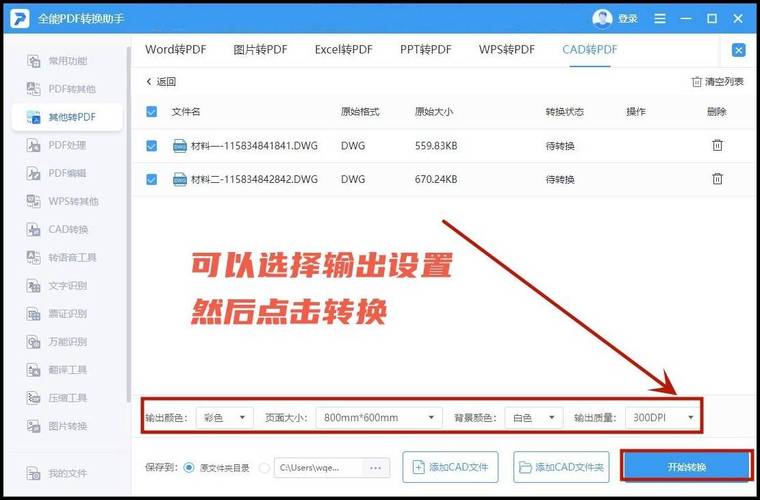Image resolution: width=760 pixels, height=500 pixels.
Task: Open 压缩工具 in the sidebar
Action: (56, 398)
